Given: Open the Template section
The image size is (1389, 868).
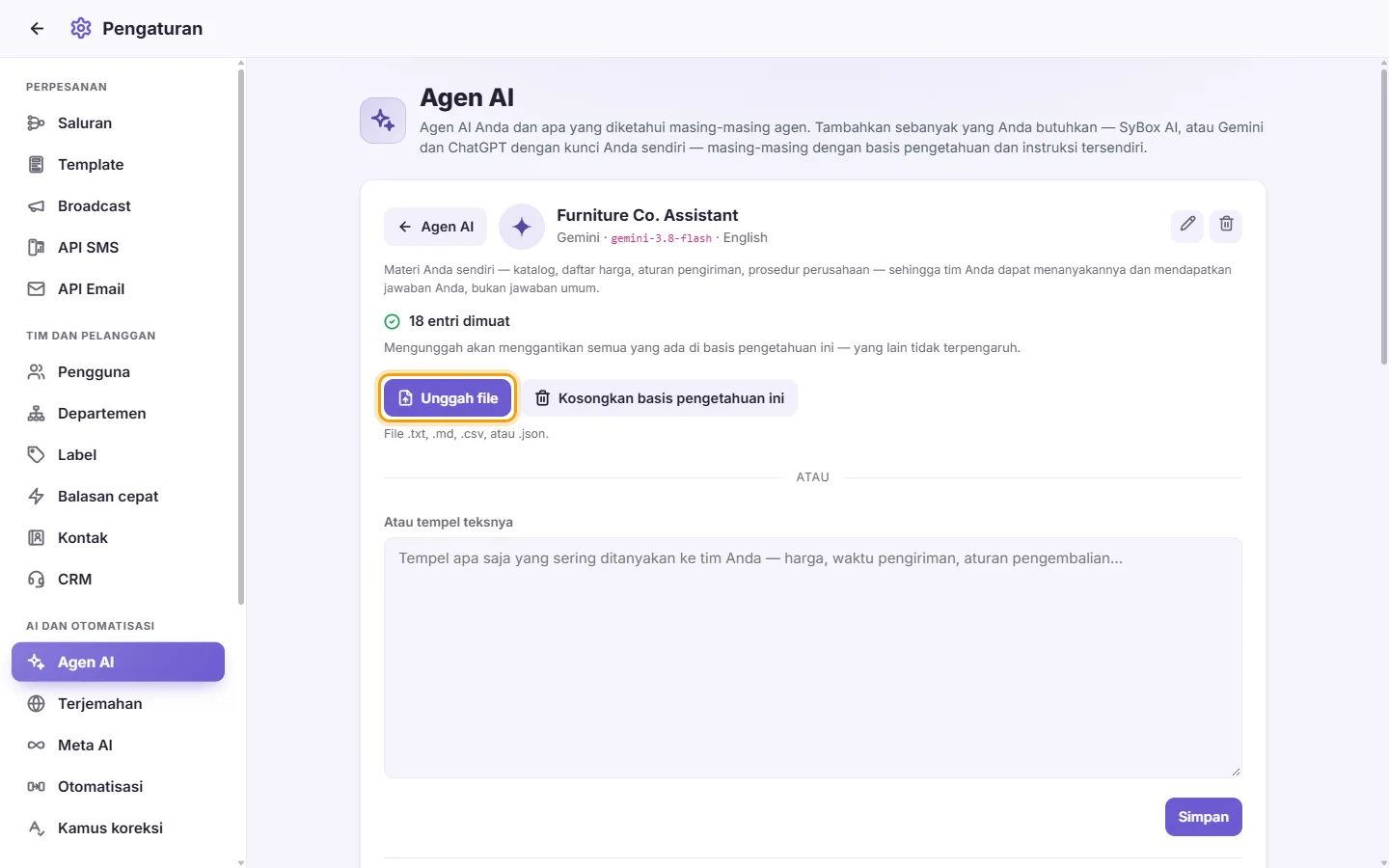Looking at the screenshot, I should tap(118, 165).
